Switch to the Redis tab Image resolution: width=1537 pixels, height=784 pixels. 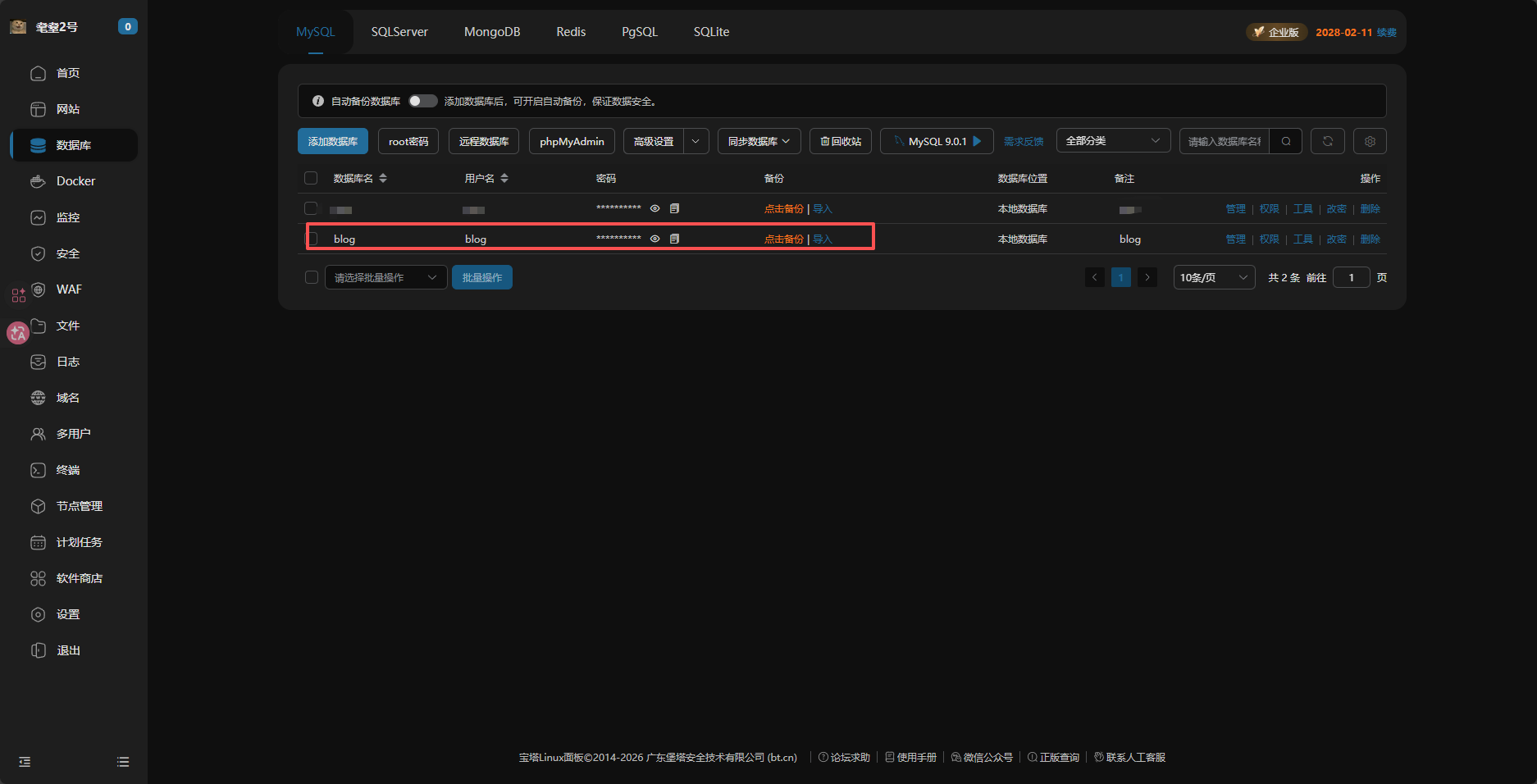[x=571, y=32]
